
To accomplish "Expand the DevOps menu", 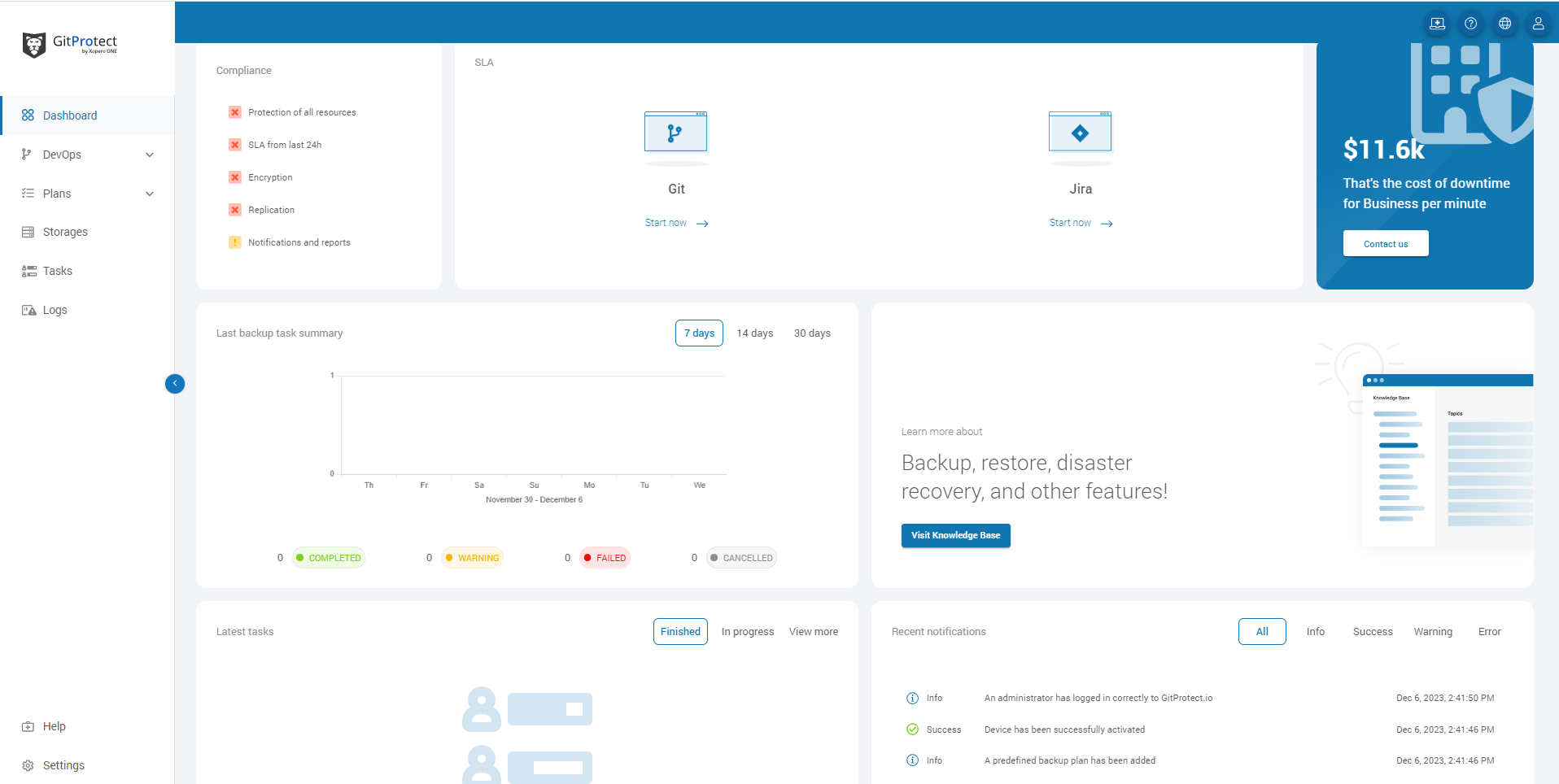I will coord(61,154).
